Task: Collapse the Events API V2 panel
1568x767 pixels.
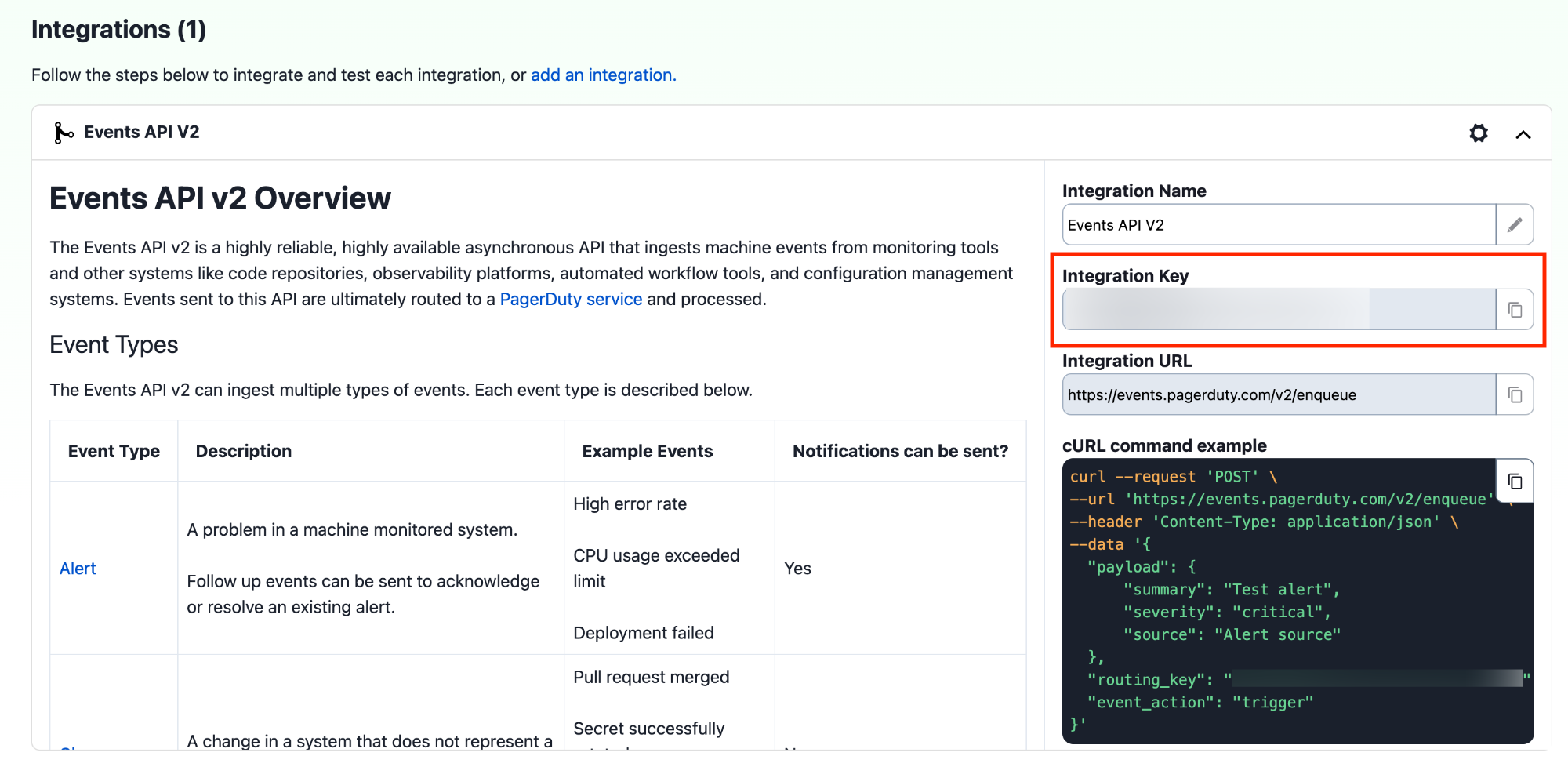Action: [x=1523, y=134]
